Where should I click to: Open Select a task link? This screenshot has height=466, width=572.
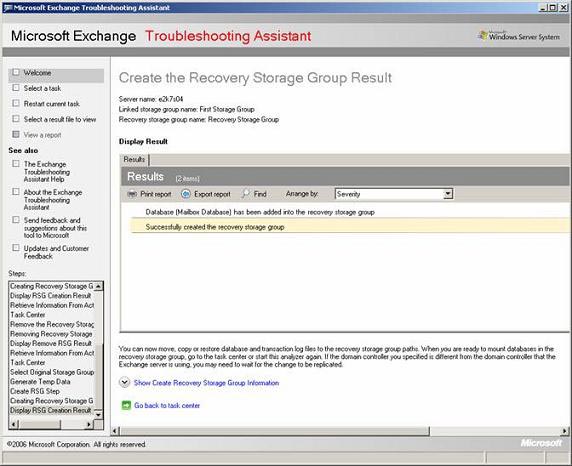coord(42,88)
